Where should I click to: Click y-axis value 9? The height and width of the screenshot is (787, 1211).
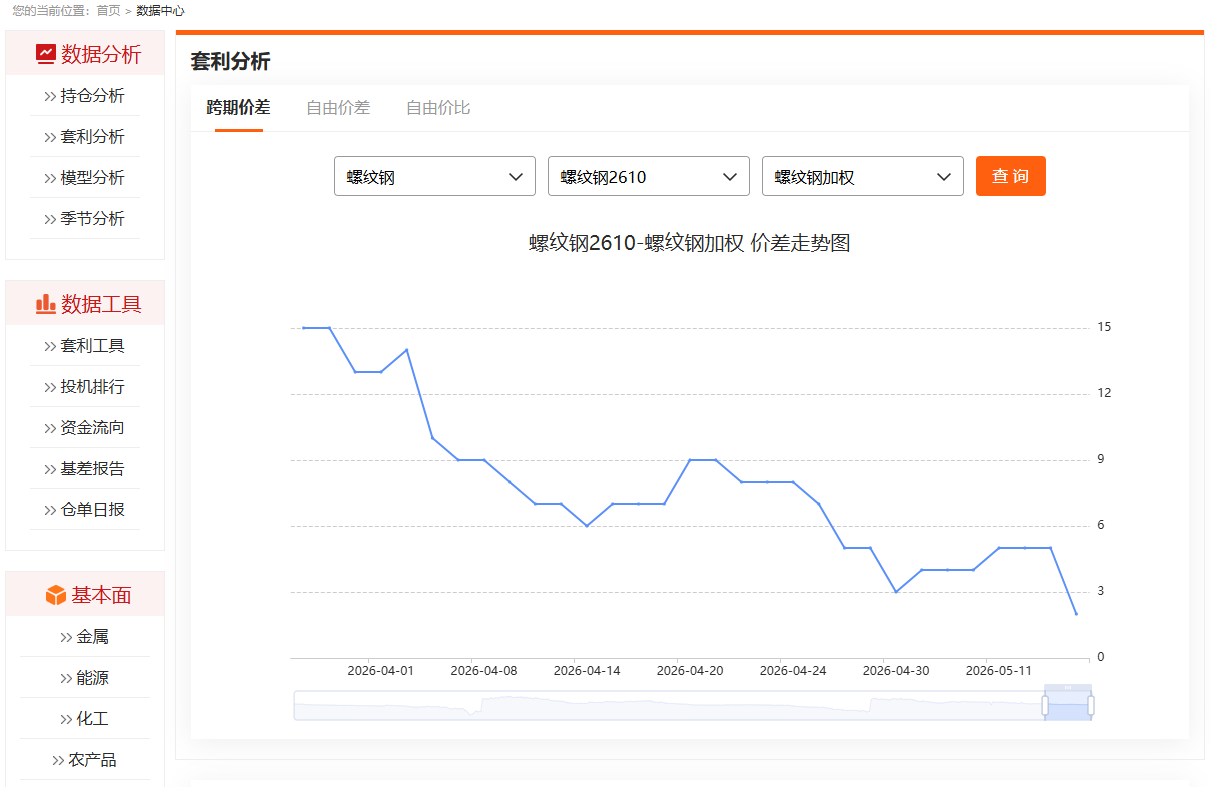1101,459
